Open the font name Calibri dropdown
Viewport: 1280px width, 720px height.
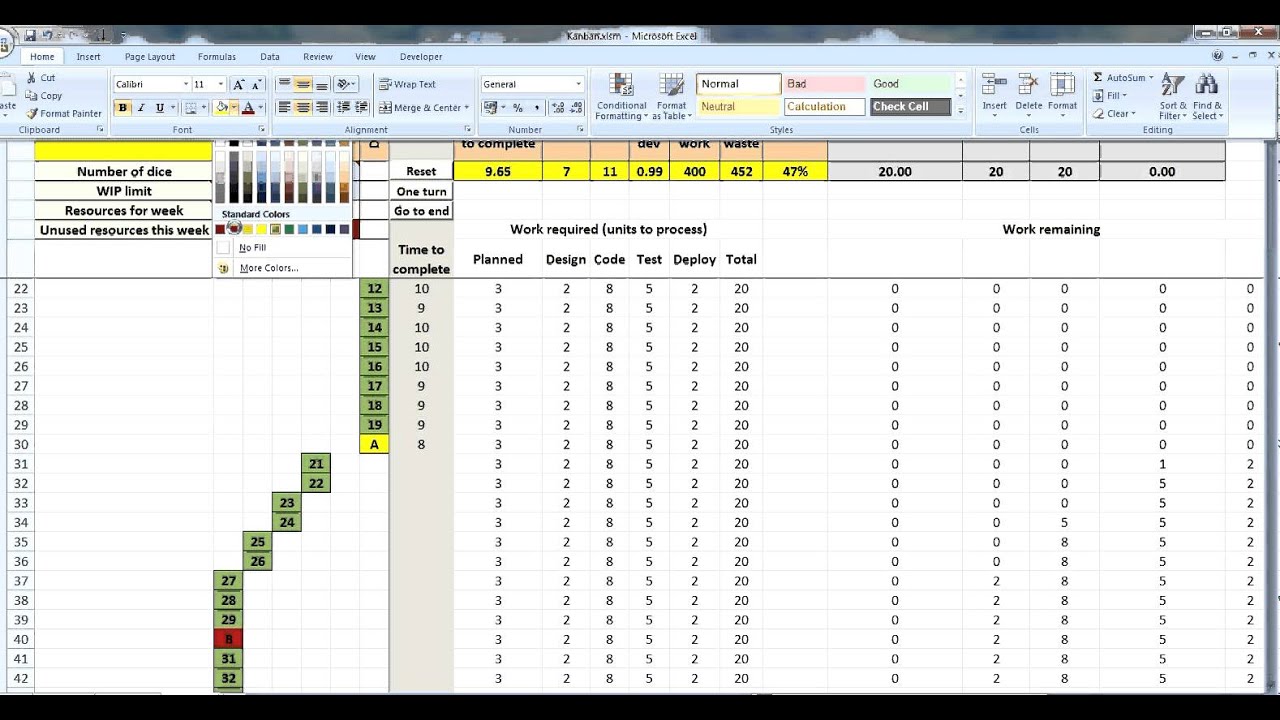[x=185, y=85]
